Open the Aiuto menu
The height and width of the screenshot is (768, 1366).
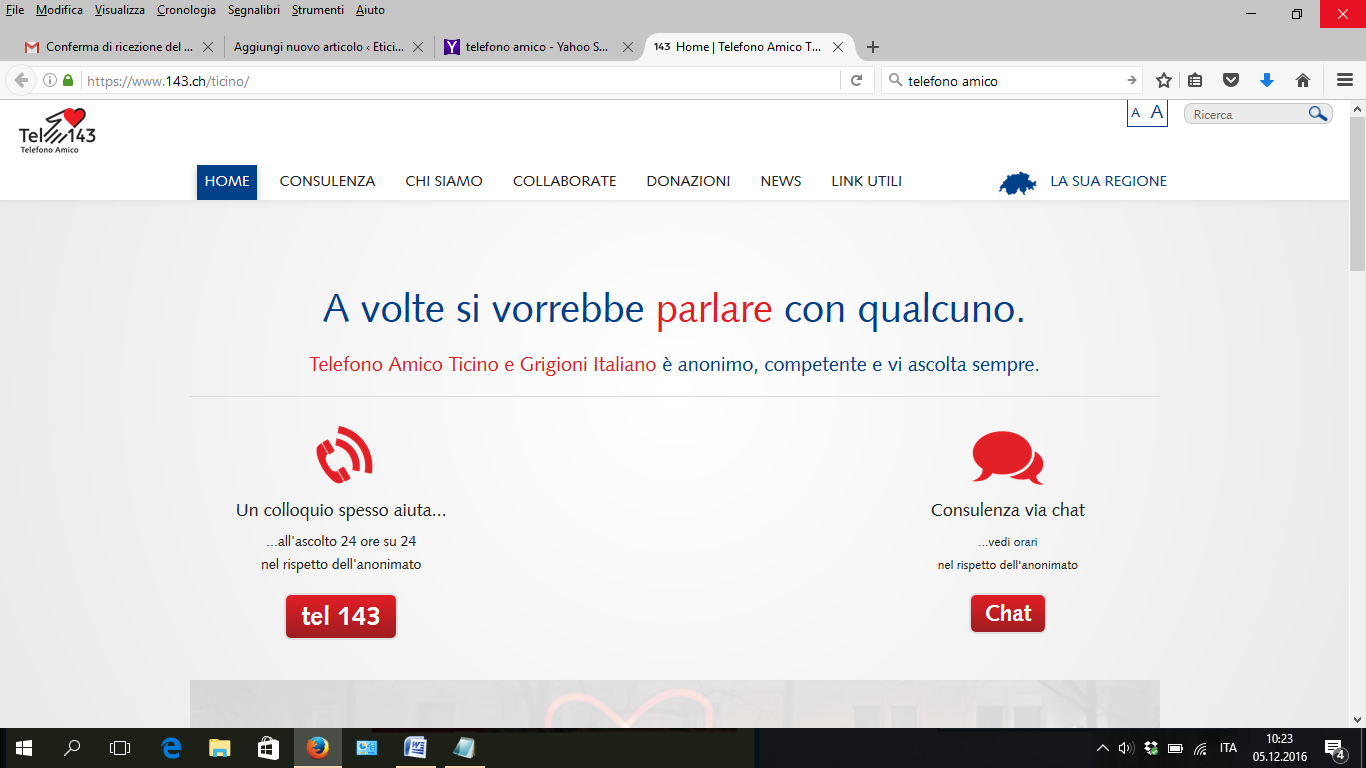tap(370, 10)
